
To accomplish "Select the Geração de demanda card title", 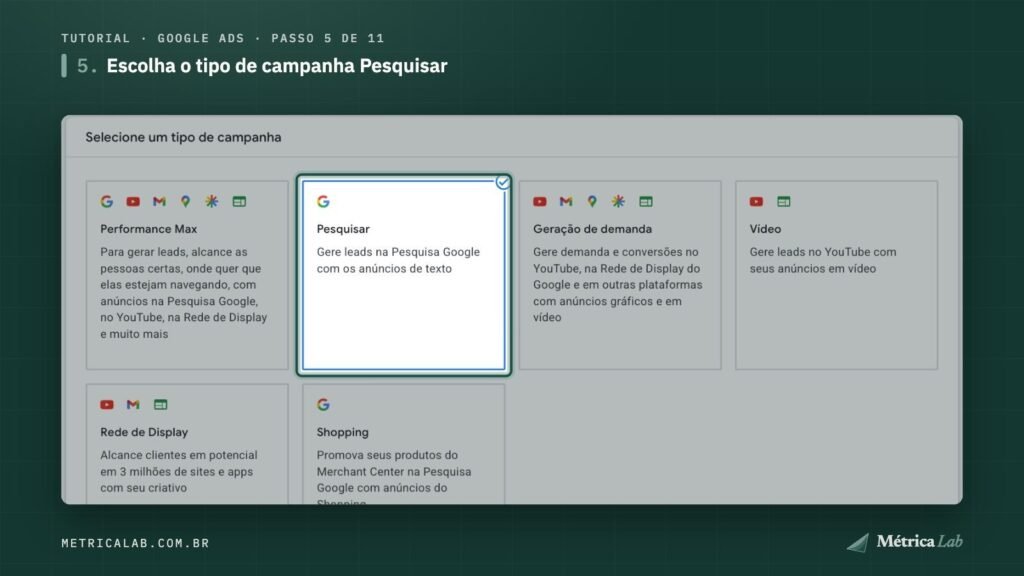I will point(592,229).
